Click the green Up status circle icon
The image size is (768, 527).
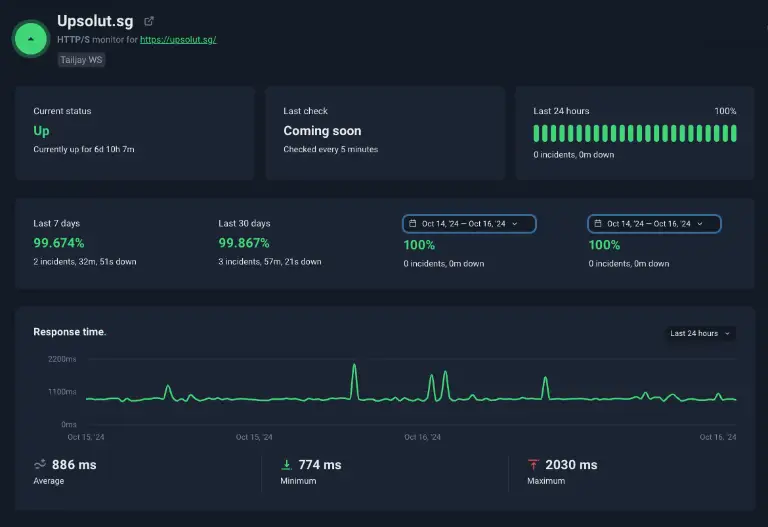30,39
